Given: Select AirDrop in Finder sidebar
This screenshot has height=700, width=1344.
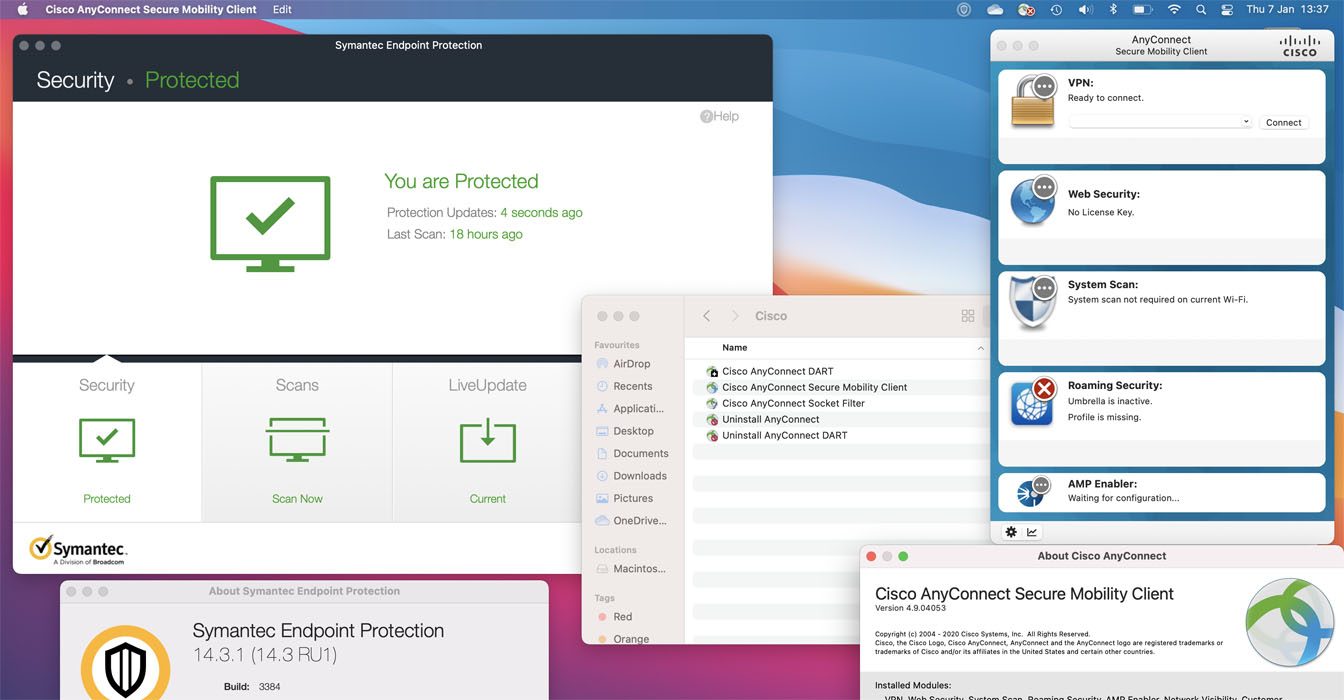Looking at the screenshot, I should 632,364.
